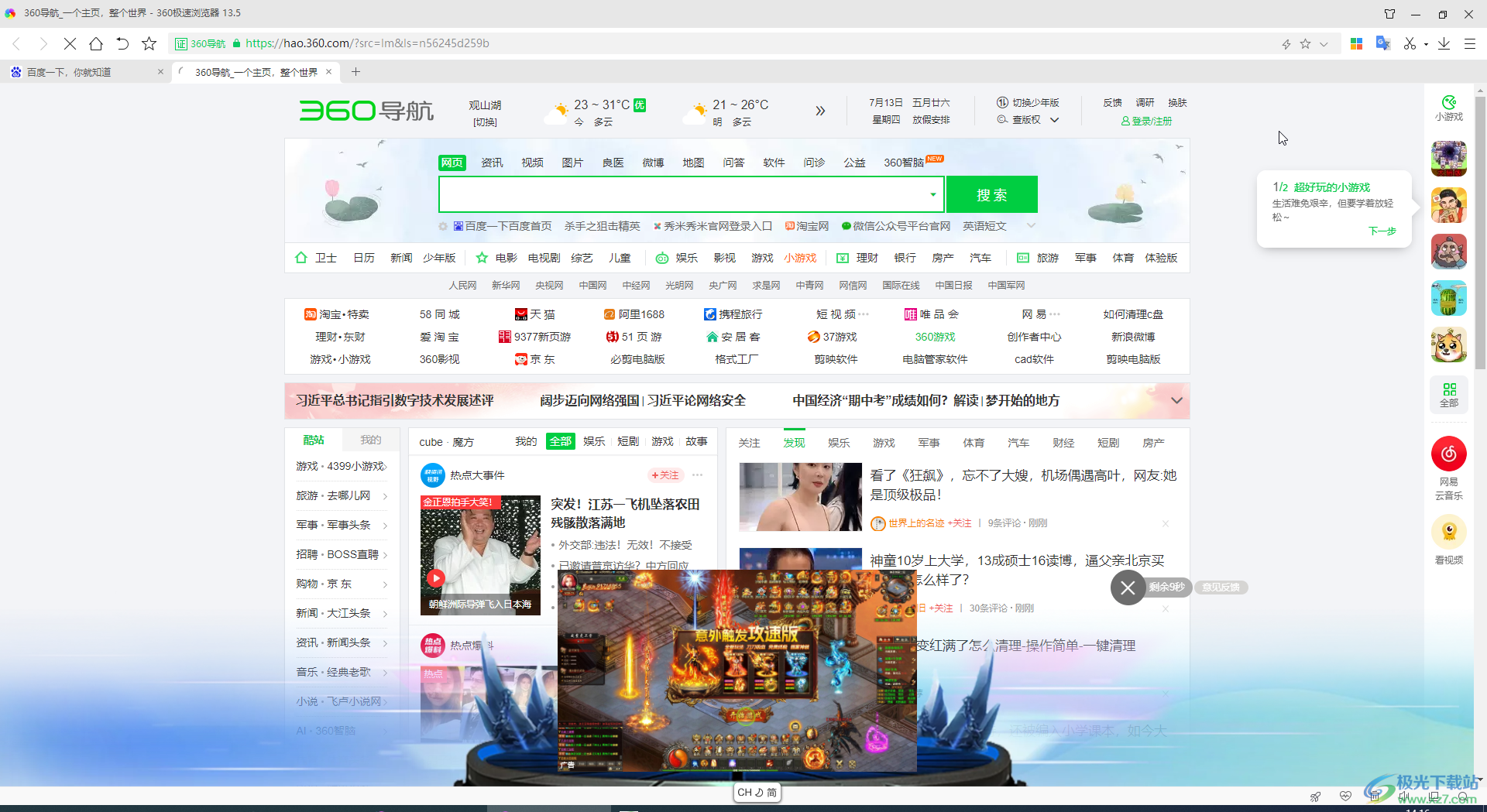Open the translate extension icon
1487x812 pixels.
click(x=1383, y=43)
